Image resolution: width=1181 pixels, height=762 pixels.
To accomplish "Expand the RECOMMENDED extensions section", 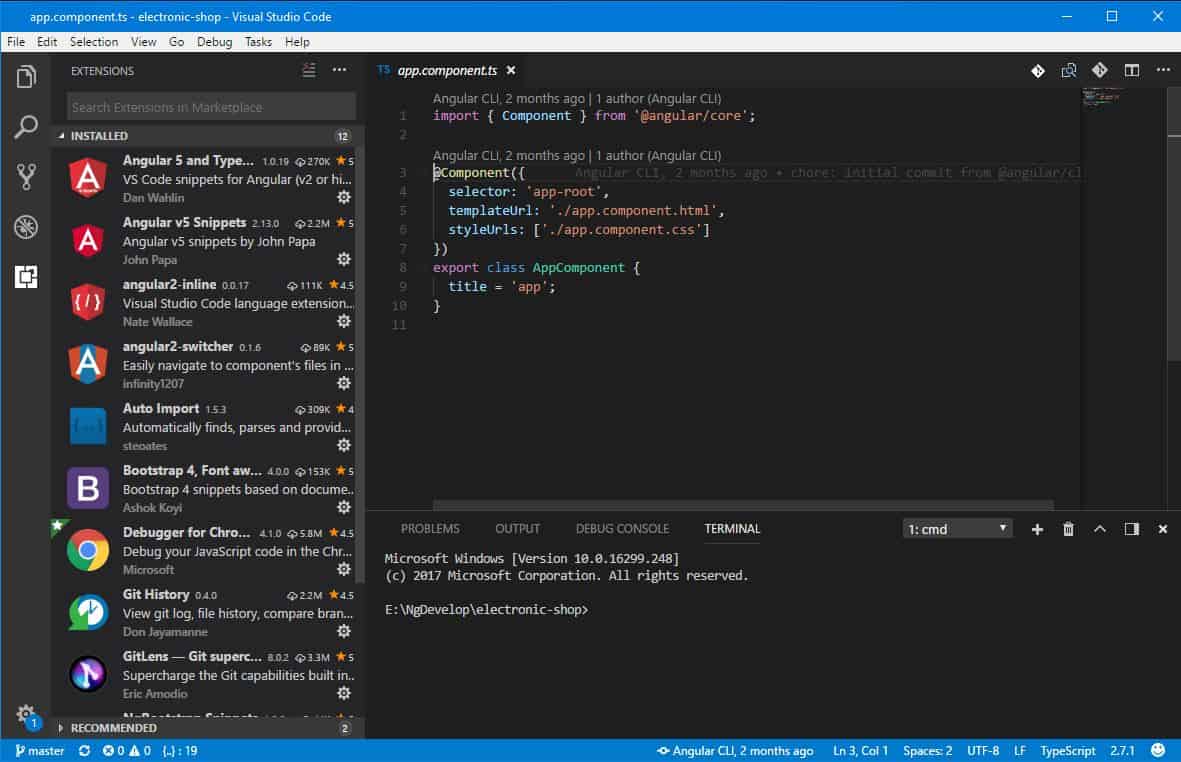I will click(207, 728).
